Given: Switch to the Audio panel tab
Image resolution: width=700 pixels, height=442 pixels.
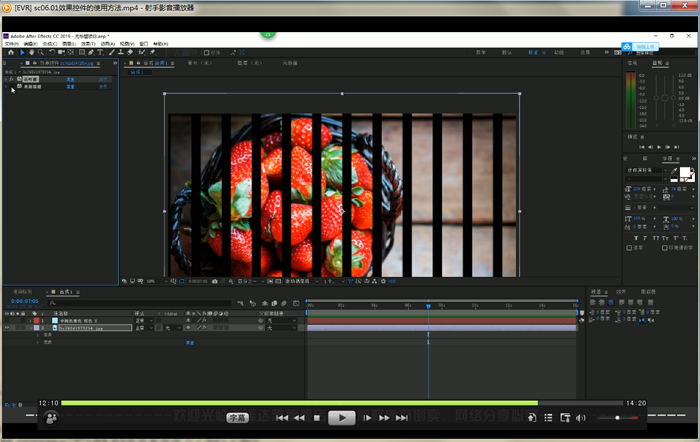Looking at the screenshot, I should click(x=657, y=63).
